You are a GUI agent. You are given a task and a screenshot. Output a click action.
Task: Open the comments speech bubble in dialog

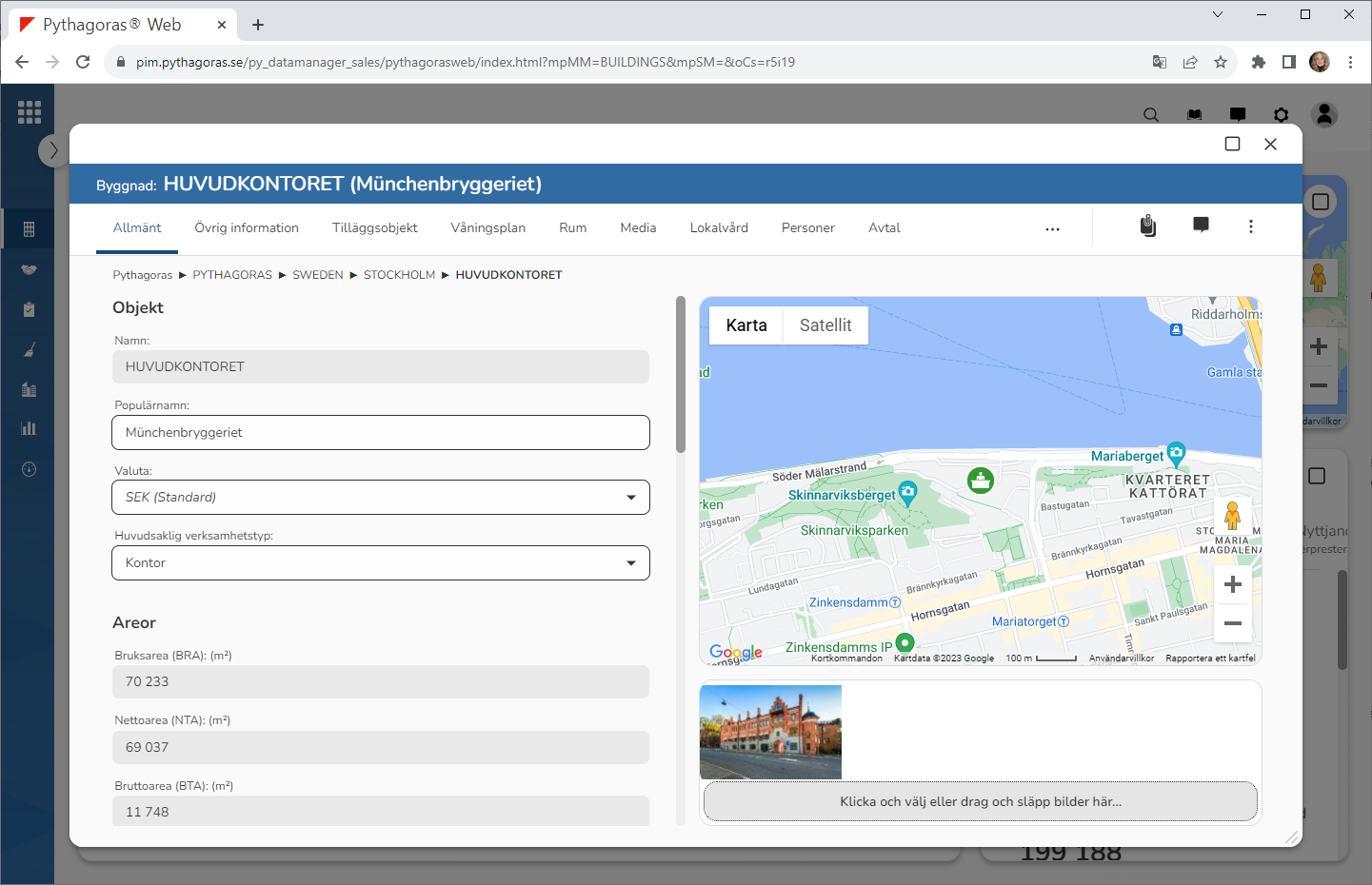pyautogui.click(x=1201, y=226)
